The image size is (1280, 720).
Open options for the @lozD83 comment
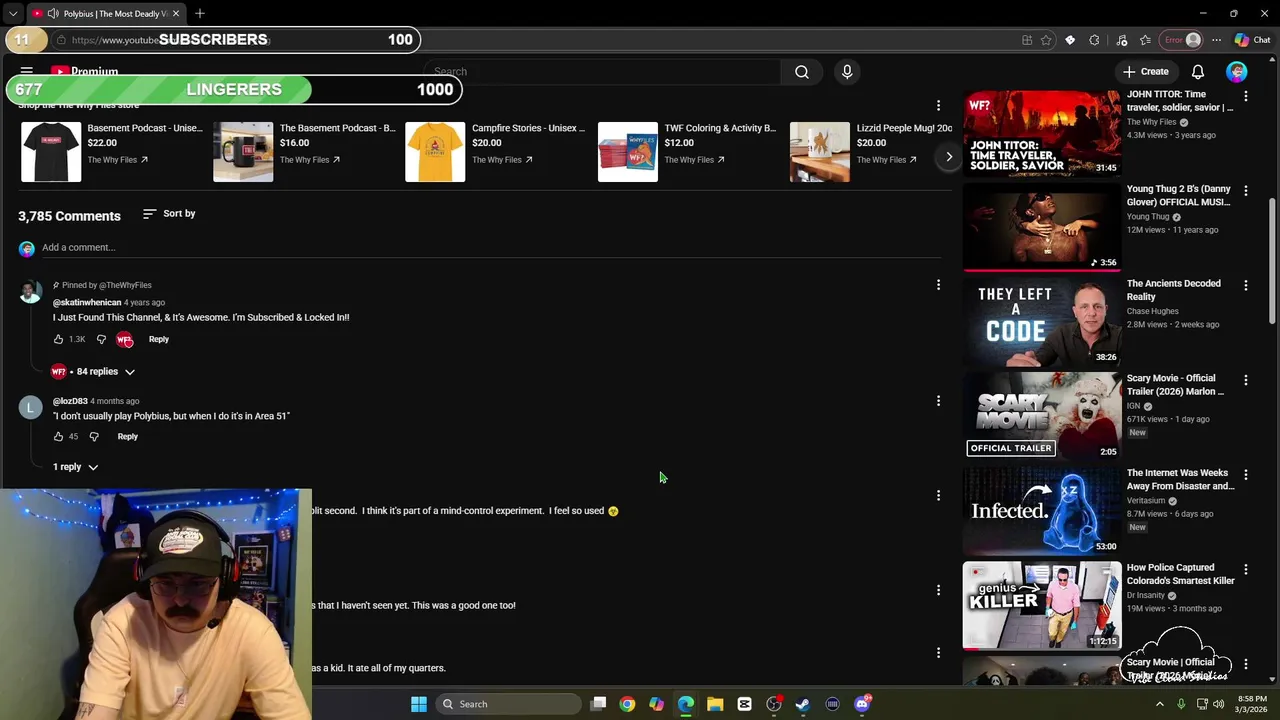(938, 401)
